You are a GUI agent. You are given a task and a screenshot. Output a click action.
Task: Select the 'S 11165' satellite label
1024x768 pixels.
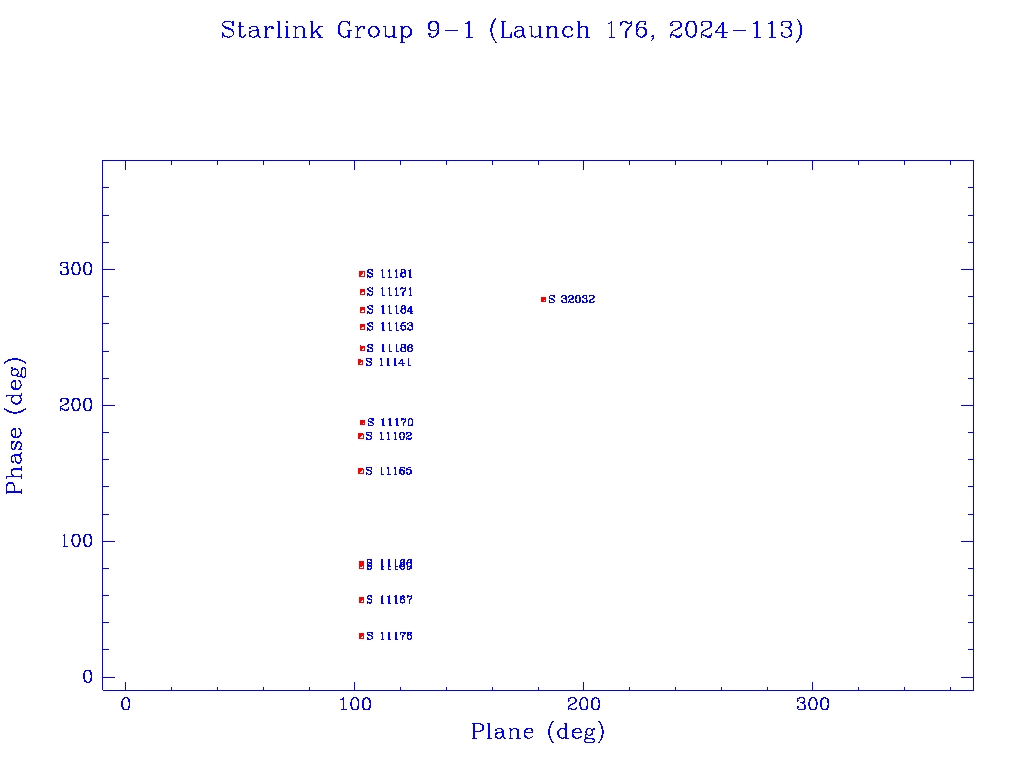click(389, 472)
